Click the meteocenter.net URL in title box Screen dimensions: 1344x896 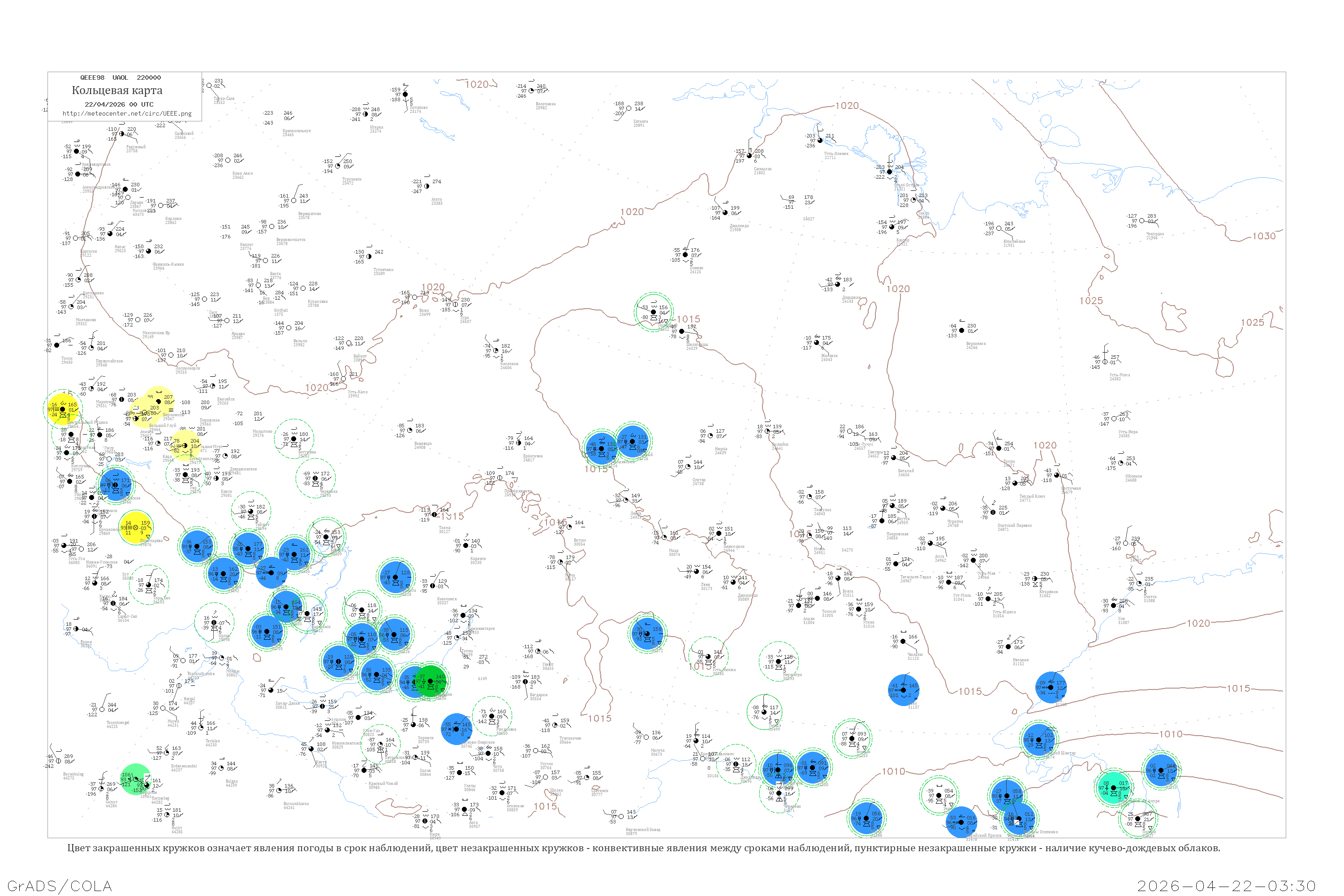pos(127,114)
